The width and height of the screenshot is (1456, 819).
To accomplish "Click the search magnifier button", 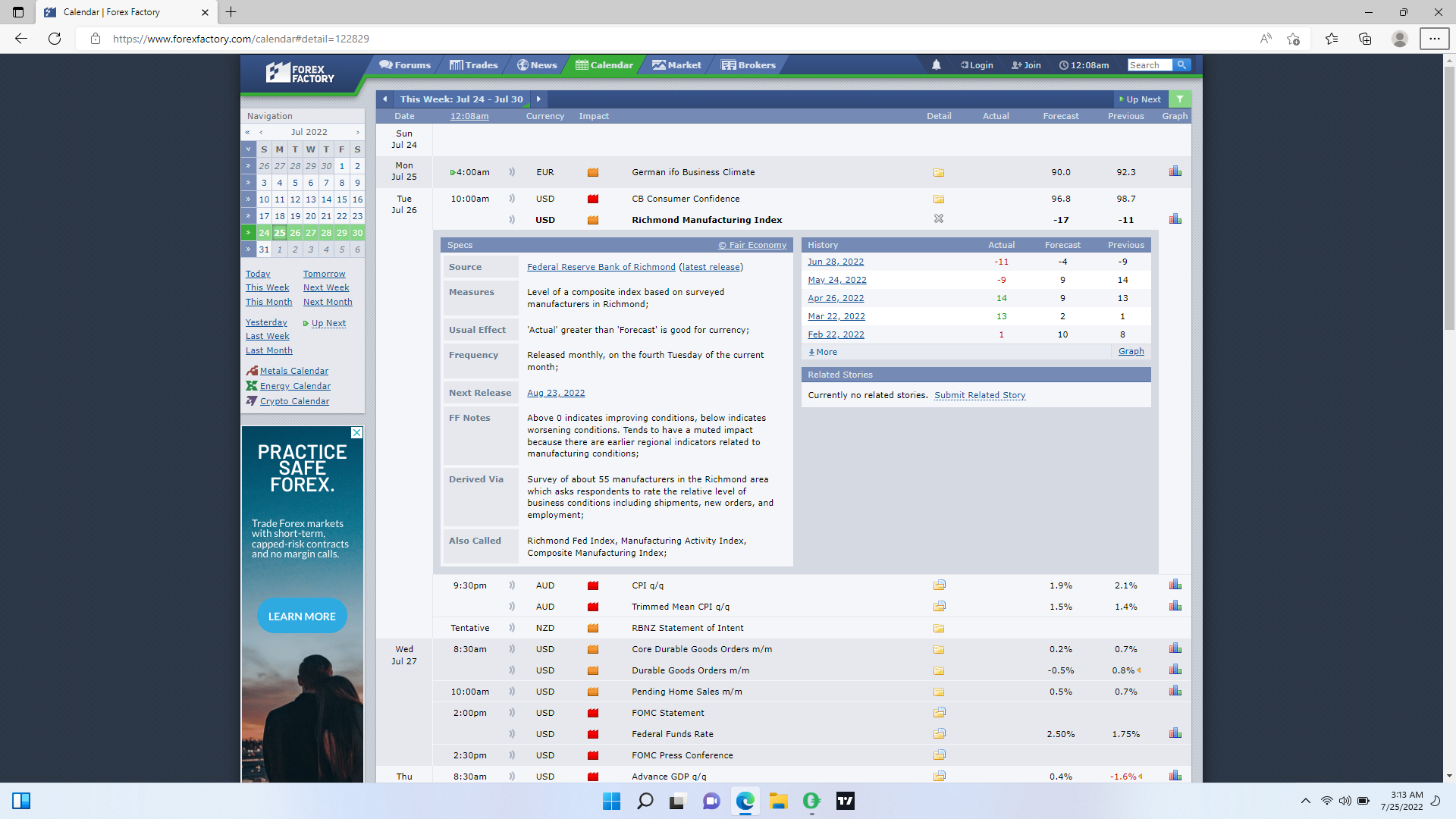I will 1181,65.
